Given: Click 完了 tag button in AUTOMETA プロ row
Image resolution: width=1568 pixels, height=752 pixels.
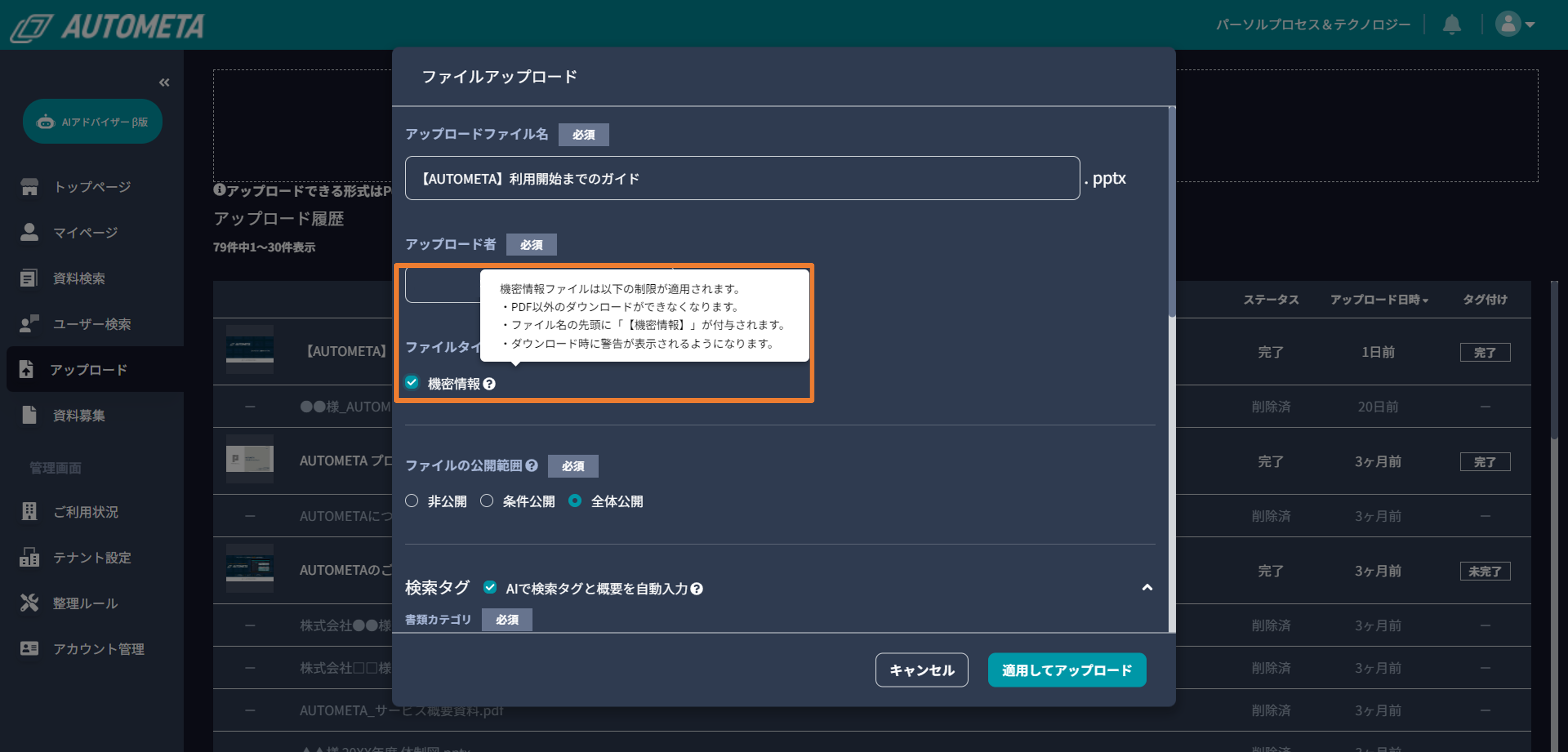Looking at the screenshot, I should coord(1484,462).
